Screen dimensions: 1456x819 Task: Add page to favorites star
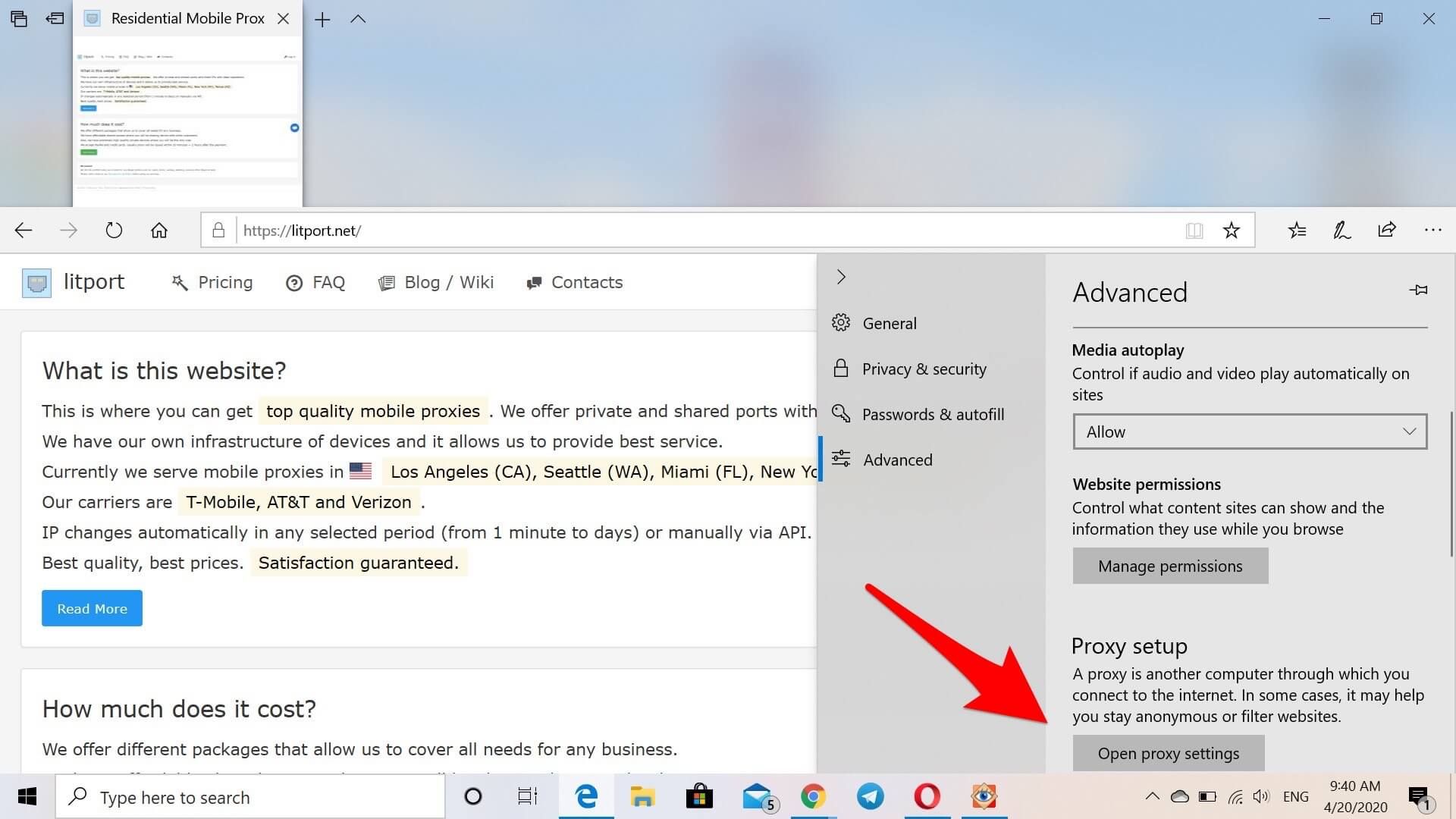[x=1232, y=231]
